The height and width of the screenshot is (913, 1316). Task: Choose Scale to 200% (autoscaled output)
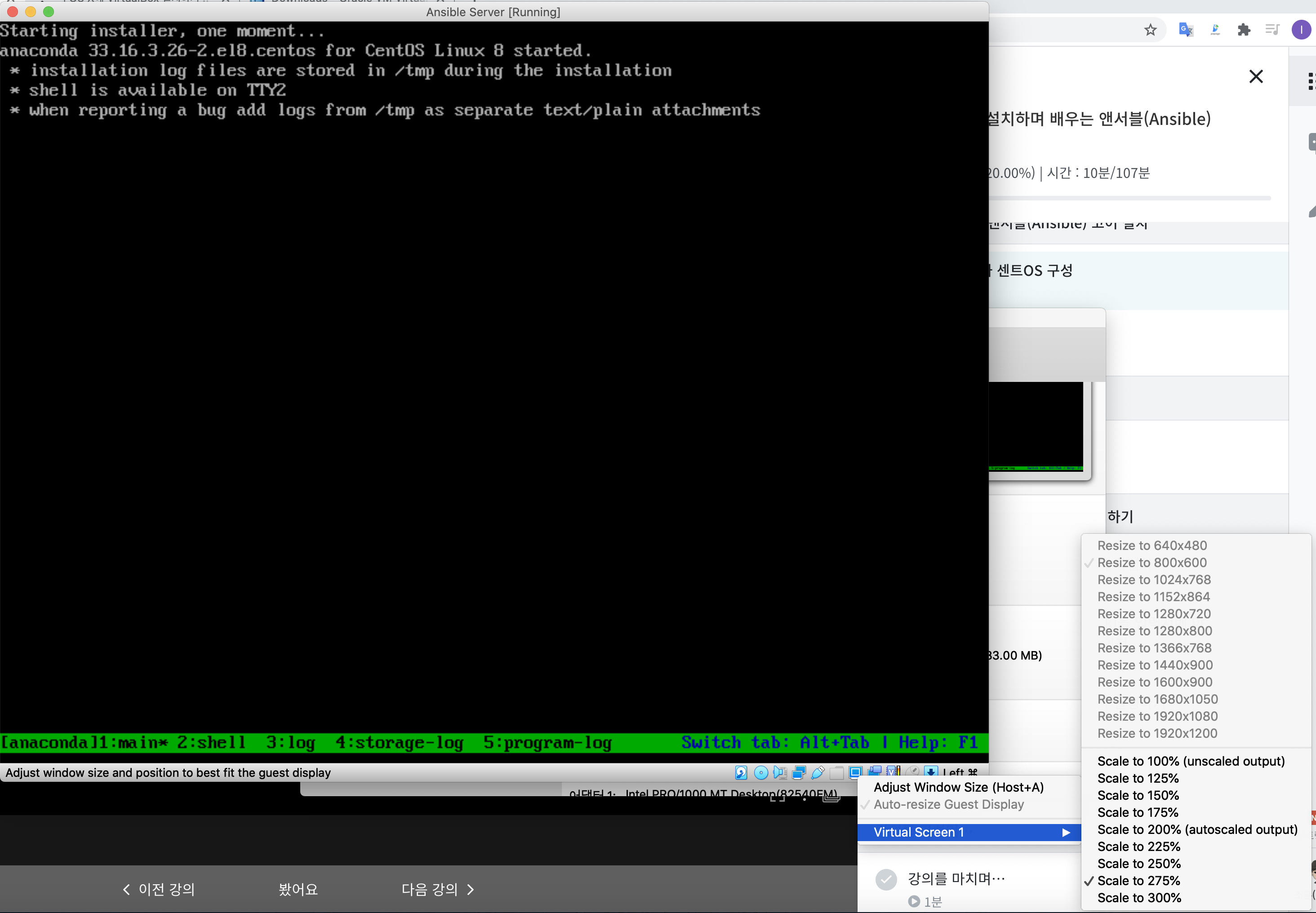pyautogui.click(x=1196, y=829)
